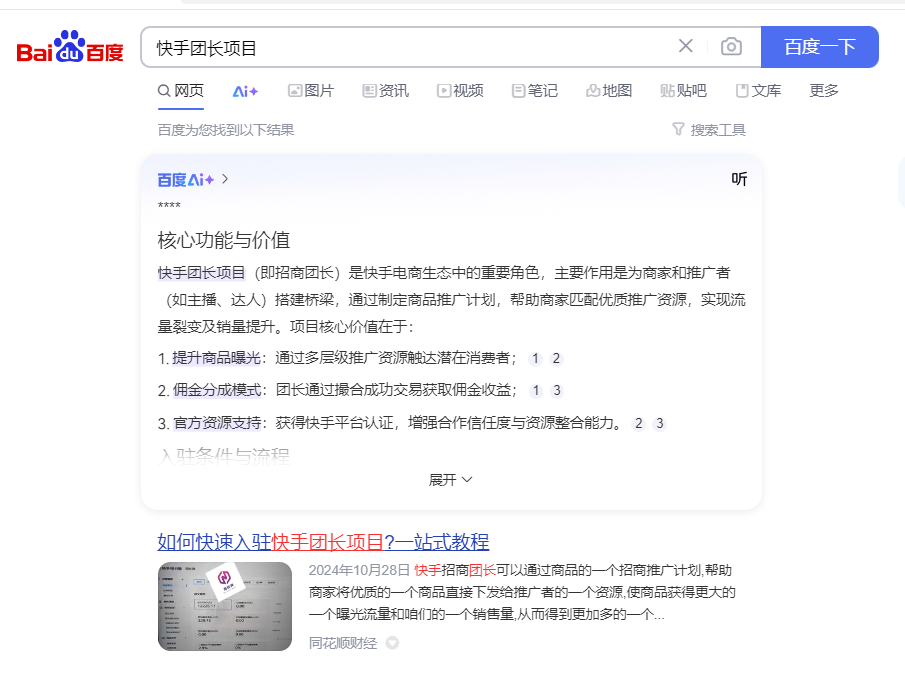Screen dimensions: 905x675
Task: Click citation 3 after 官方资源支持 line
Action: [x=660, y=424]
